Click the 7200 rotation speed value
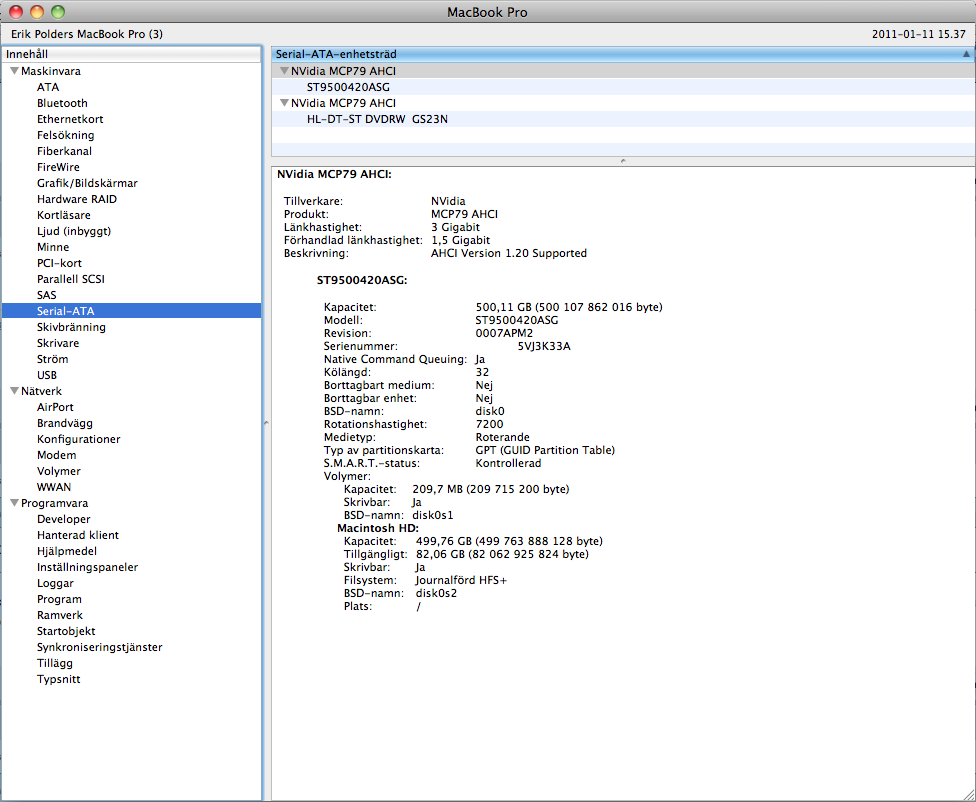Image resolution: width=976 pixels, height=802 pixels. (489, 424)
